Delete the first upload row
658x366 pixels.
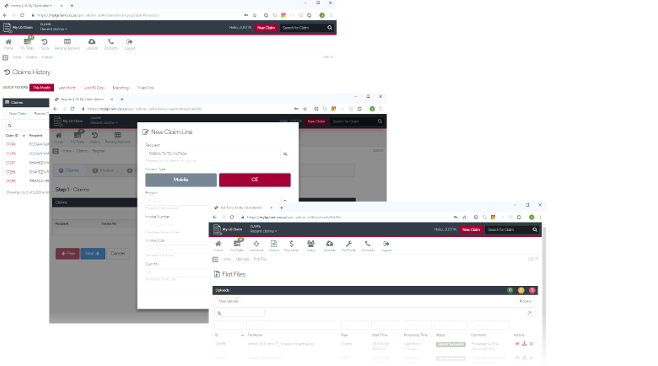tap(531, 344)
